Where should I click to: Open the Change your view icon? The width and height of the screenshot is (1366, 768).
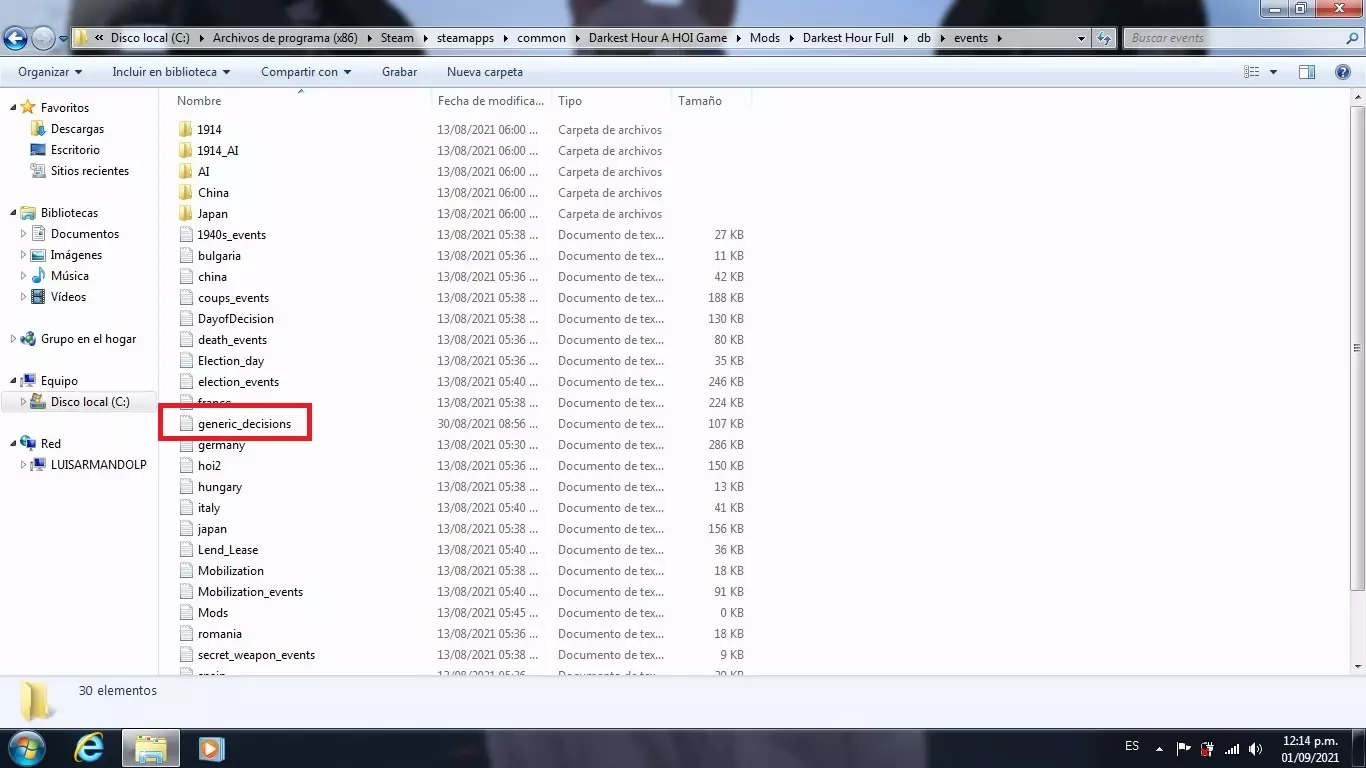coord(1252,72)
